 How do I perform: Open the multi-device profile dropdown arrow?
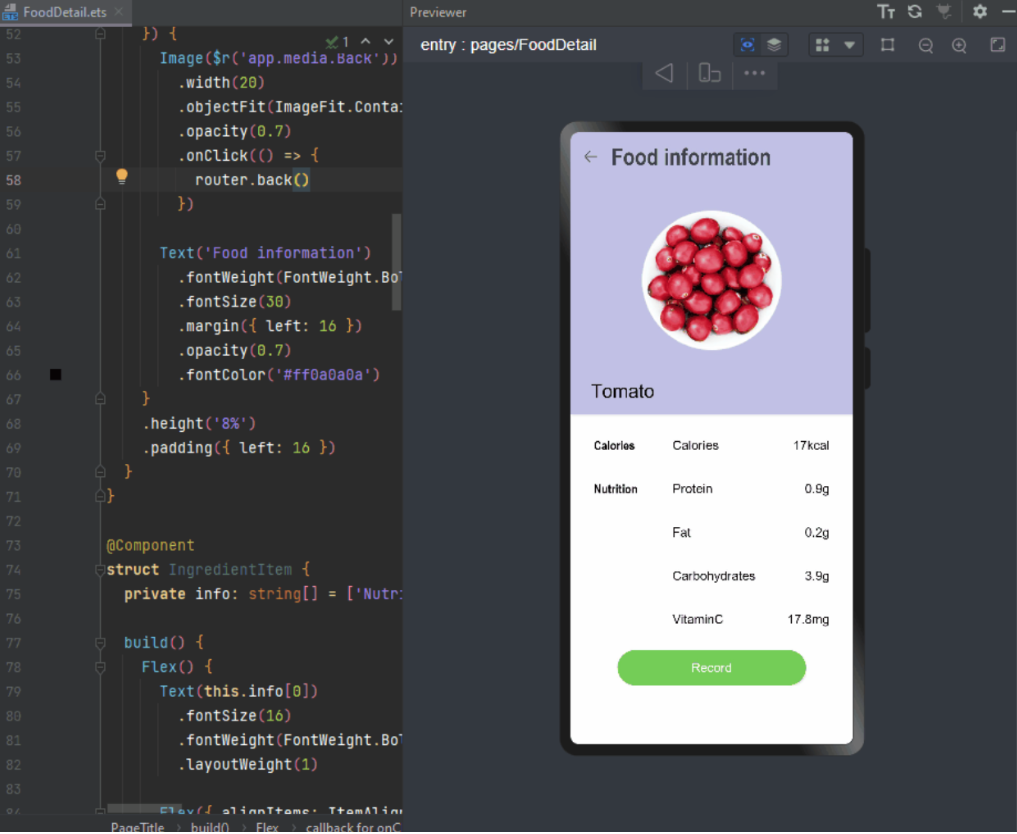pos(849,46)
